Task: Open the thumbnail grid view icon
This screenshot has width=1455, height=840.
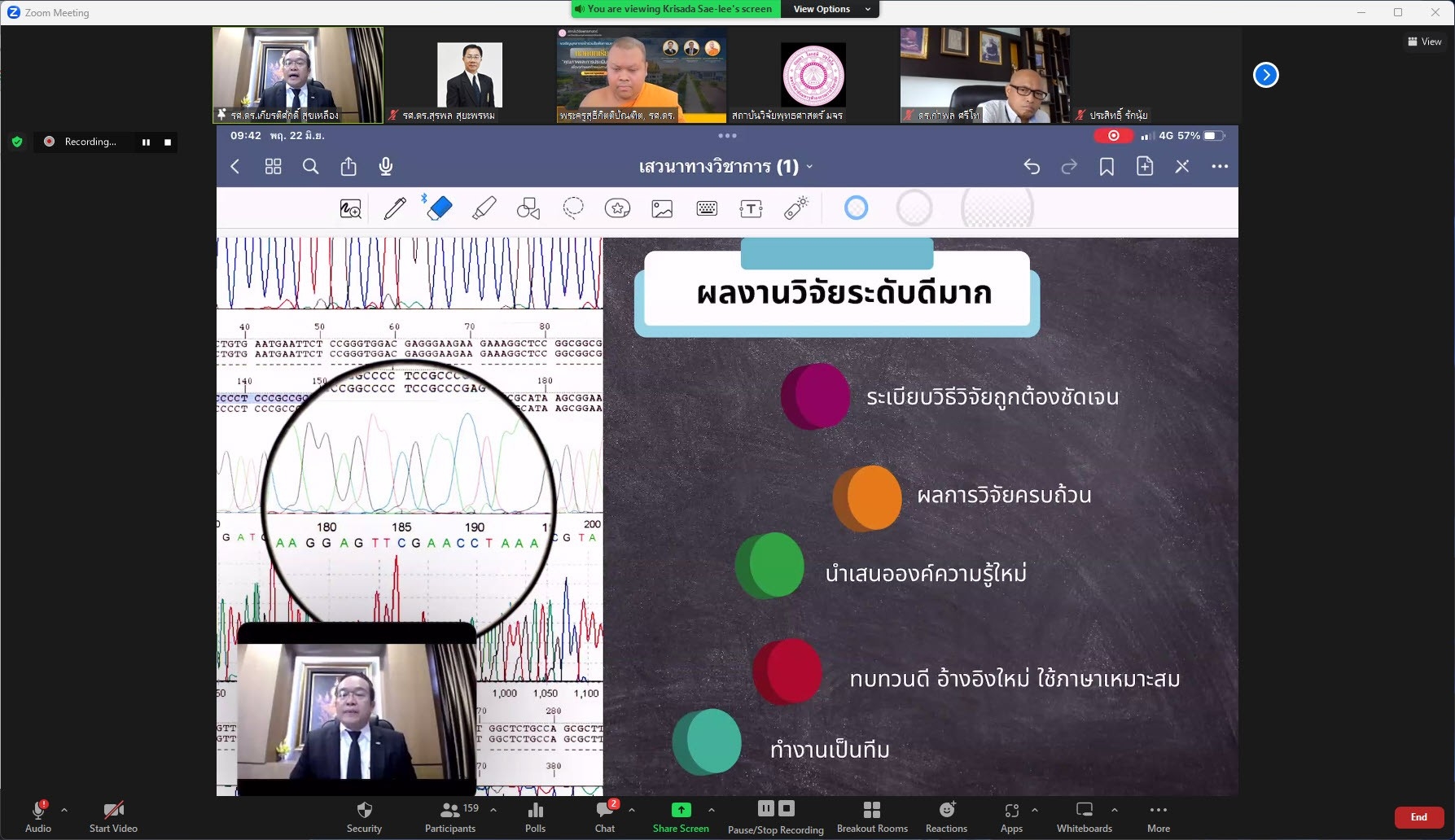Action: click(273, 167)
